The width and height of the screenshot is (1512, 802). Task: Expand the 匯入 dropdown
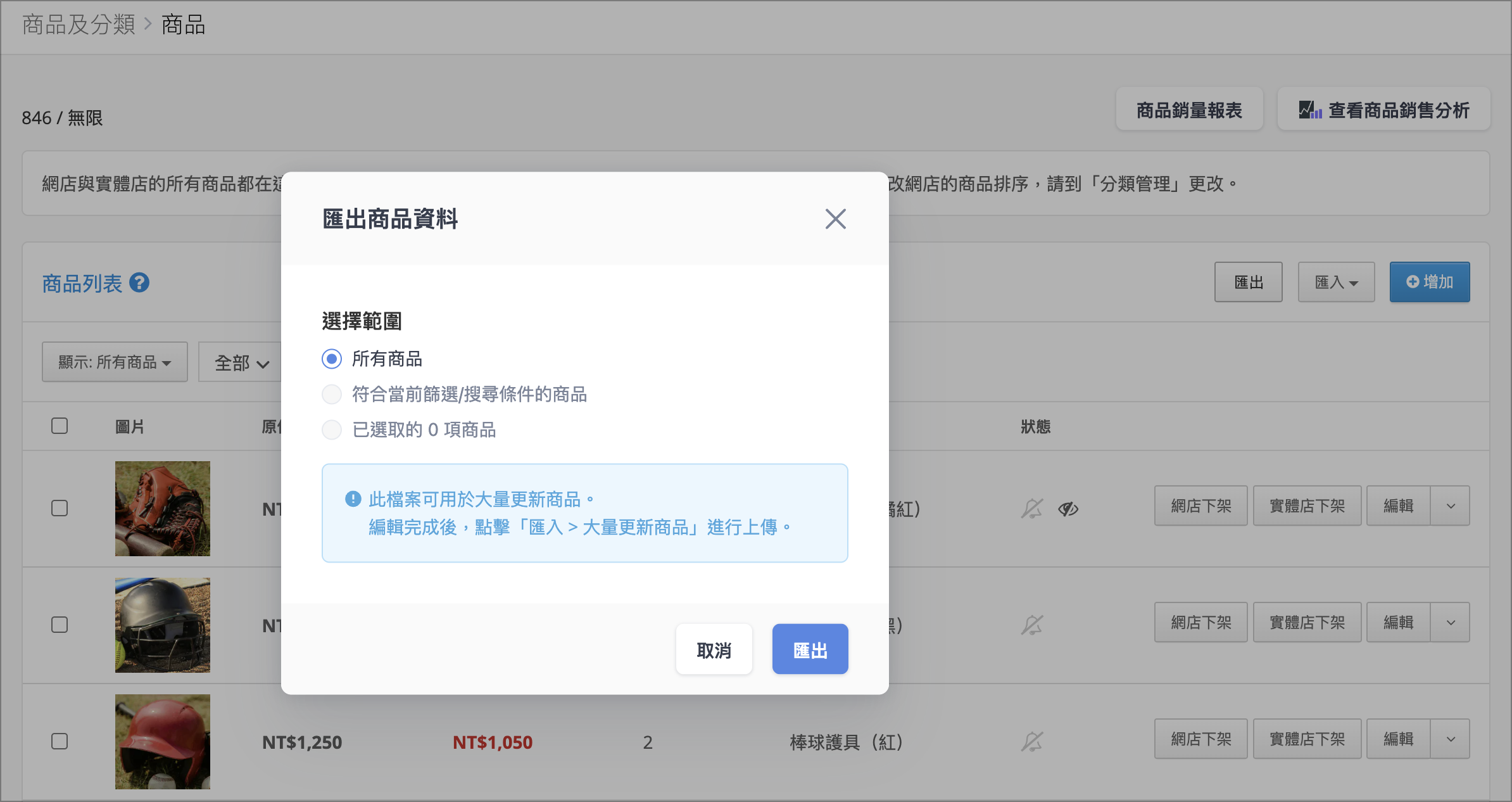click(x=1336, y=282)
